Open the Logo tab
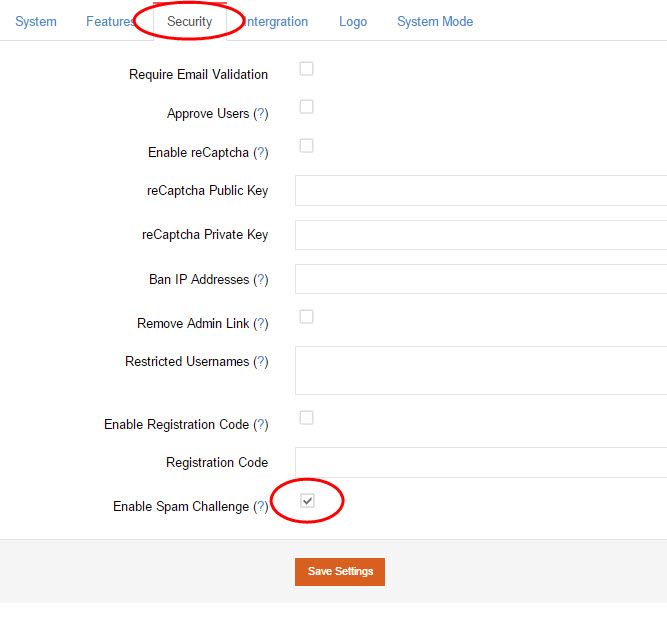 point(353,22)
